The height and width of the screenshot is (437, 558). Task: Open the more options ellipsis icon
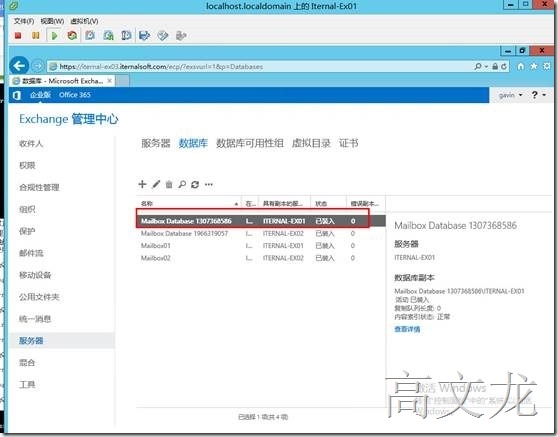pos(209,184)
